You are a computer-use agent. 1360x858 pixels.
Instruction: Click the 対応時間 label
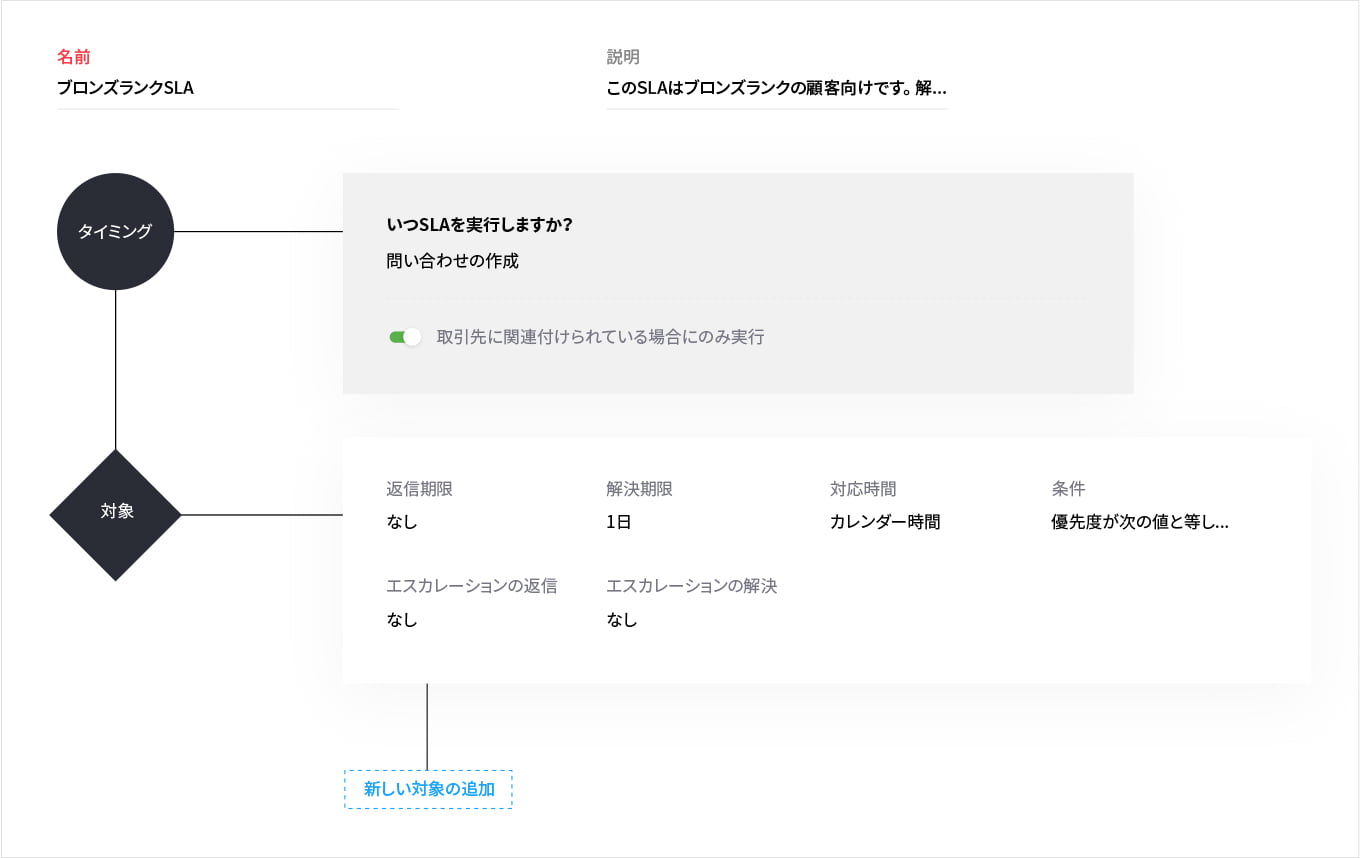(x=863, y=489)
